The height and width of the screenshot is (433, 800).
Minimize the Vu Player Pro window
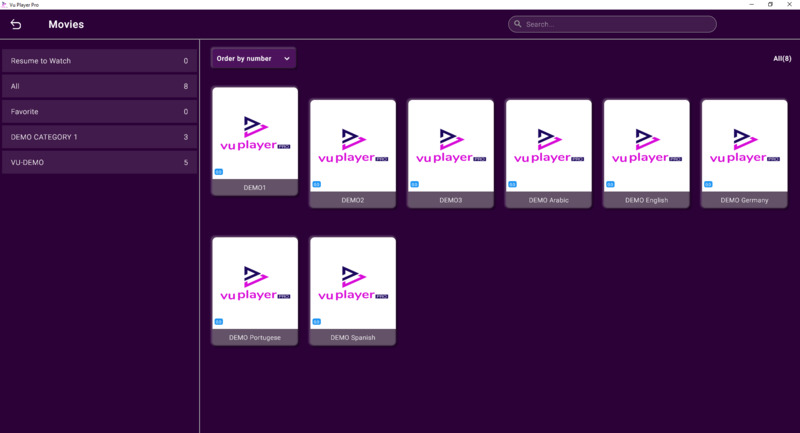[751, 5]
